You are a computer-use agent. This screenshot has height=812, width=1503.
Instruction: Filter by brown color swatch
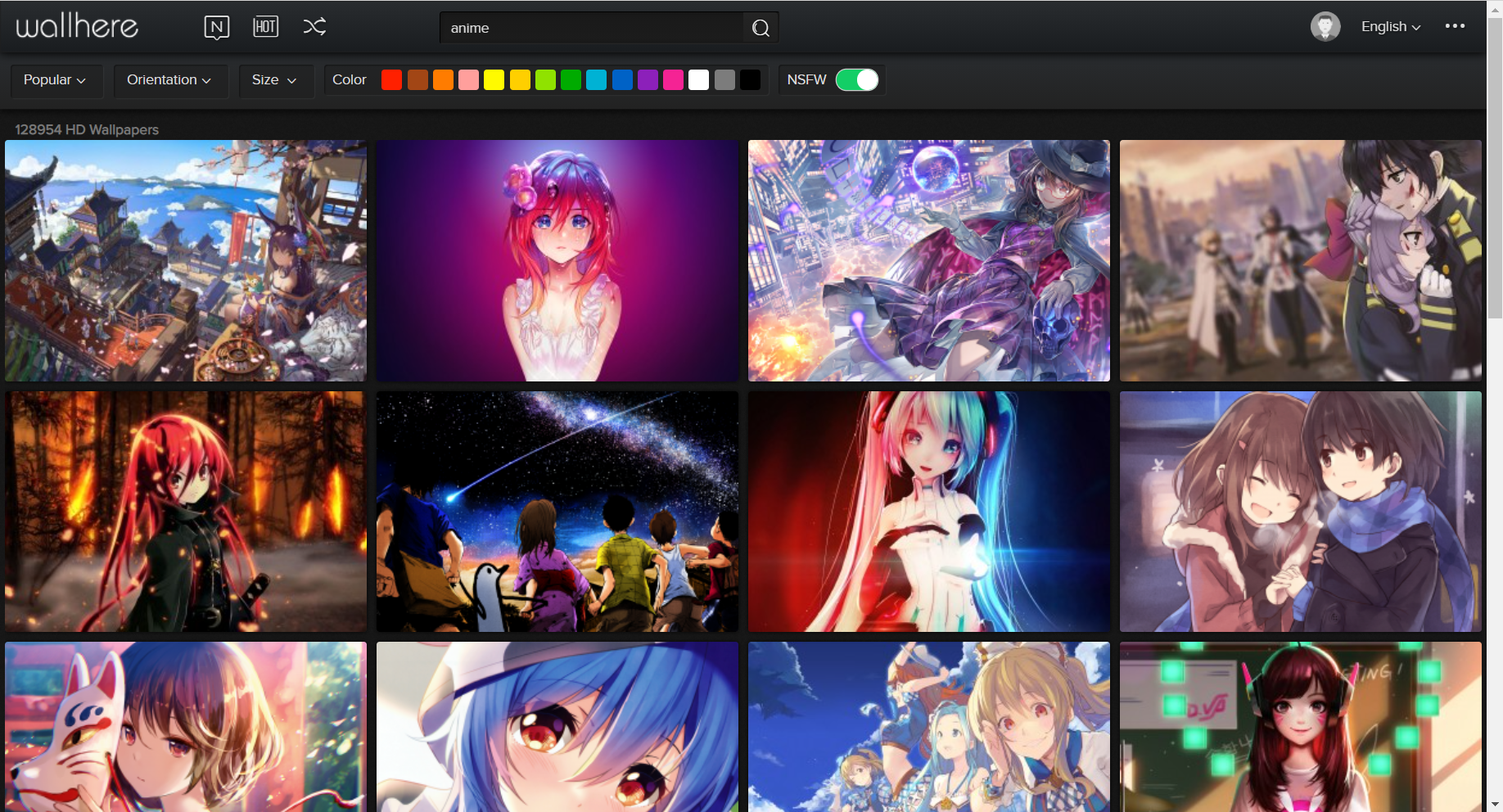417,80
